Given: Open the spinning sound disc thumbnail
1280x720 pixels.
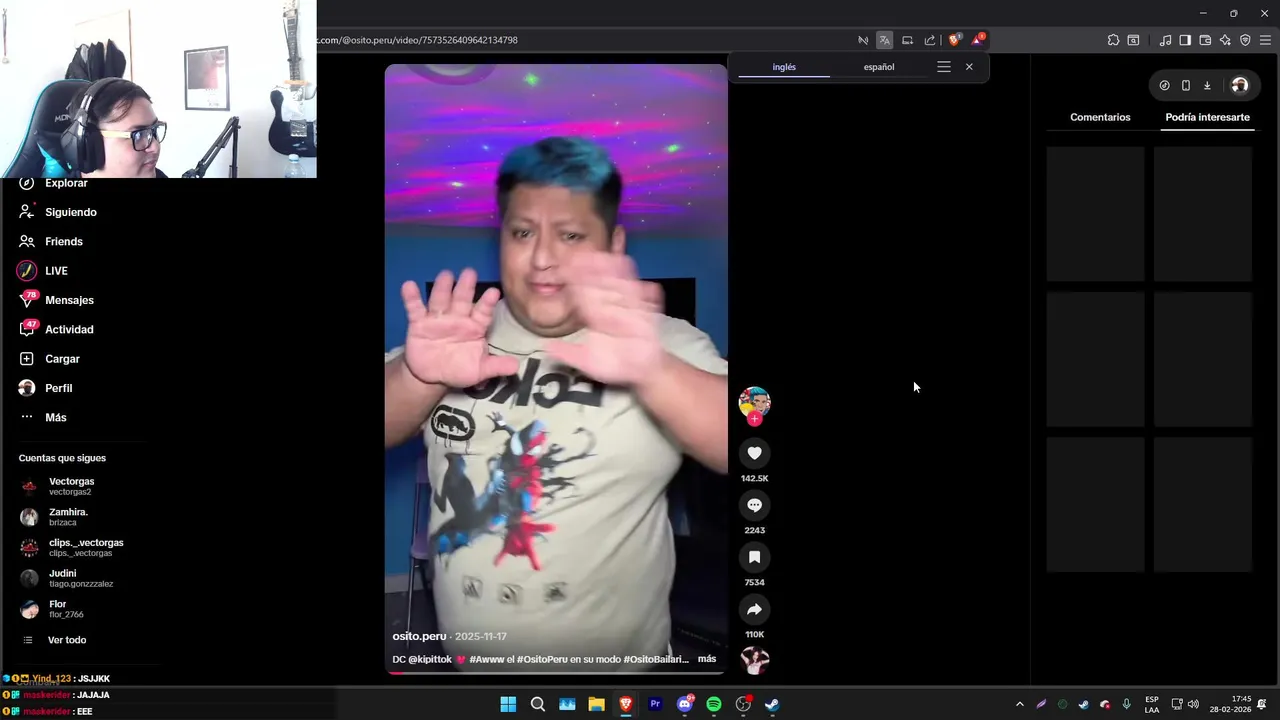Looking at the screenshot, I should point(754,660).
